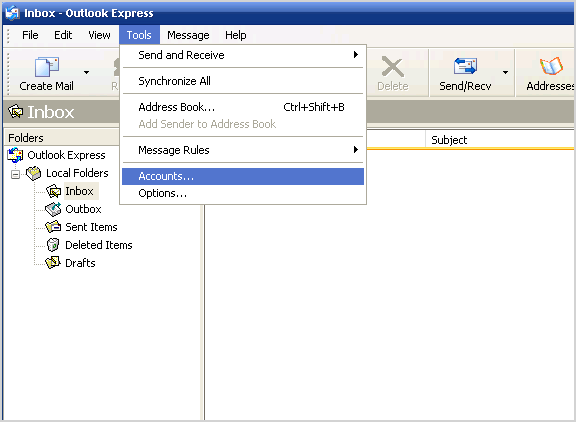Click the Subject column header
The image size is (576, 422).
point(500,140)
